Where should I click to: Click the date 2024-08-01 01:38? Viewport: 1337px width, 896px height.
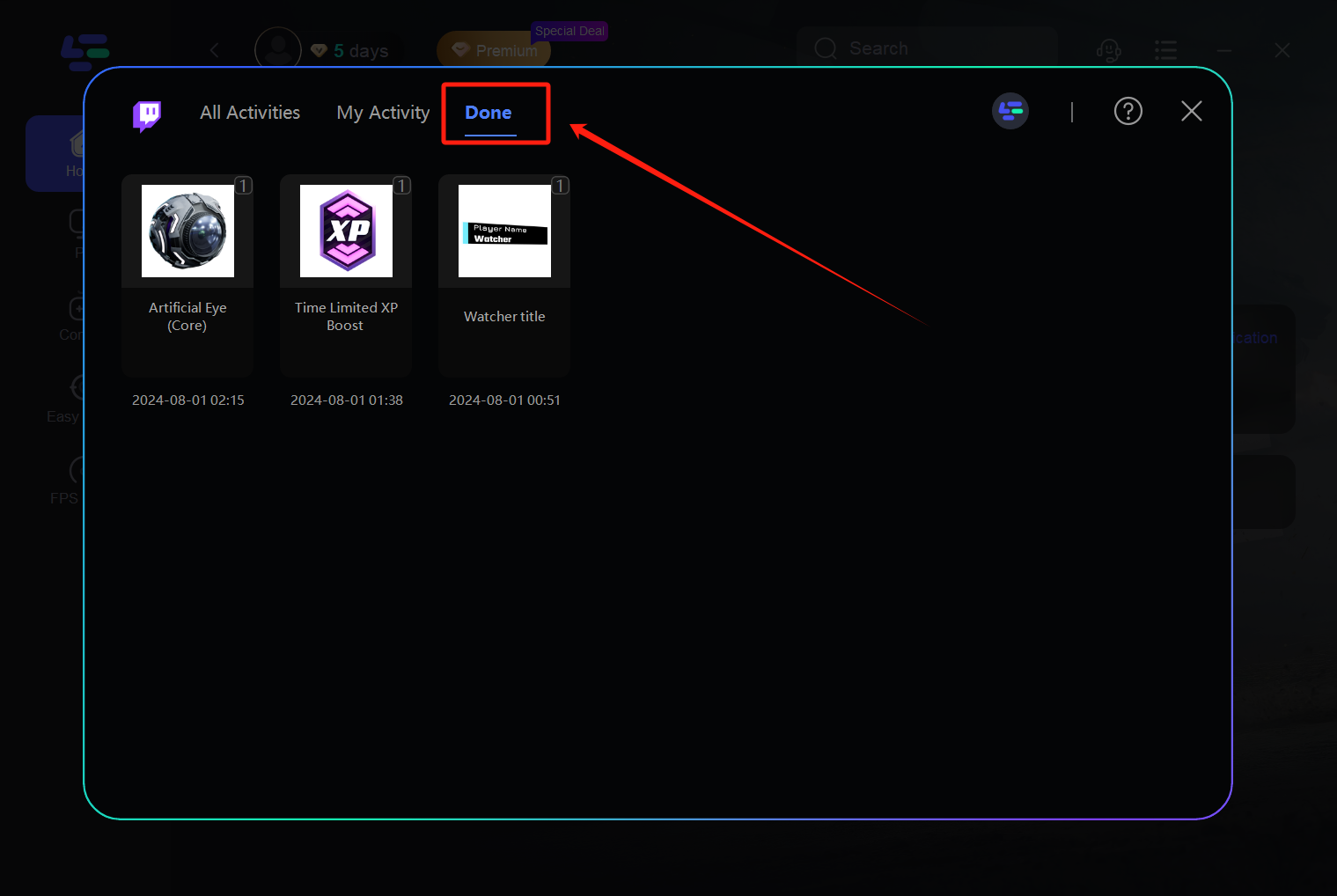tap(347, 400)
